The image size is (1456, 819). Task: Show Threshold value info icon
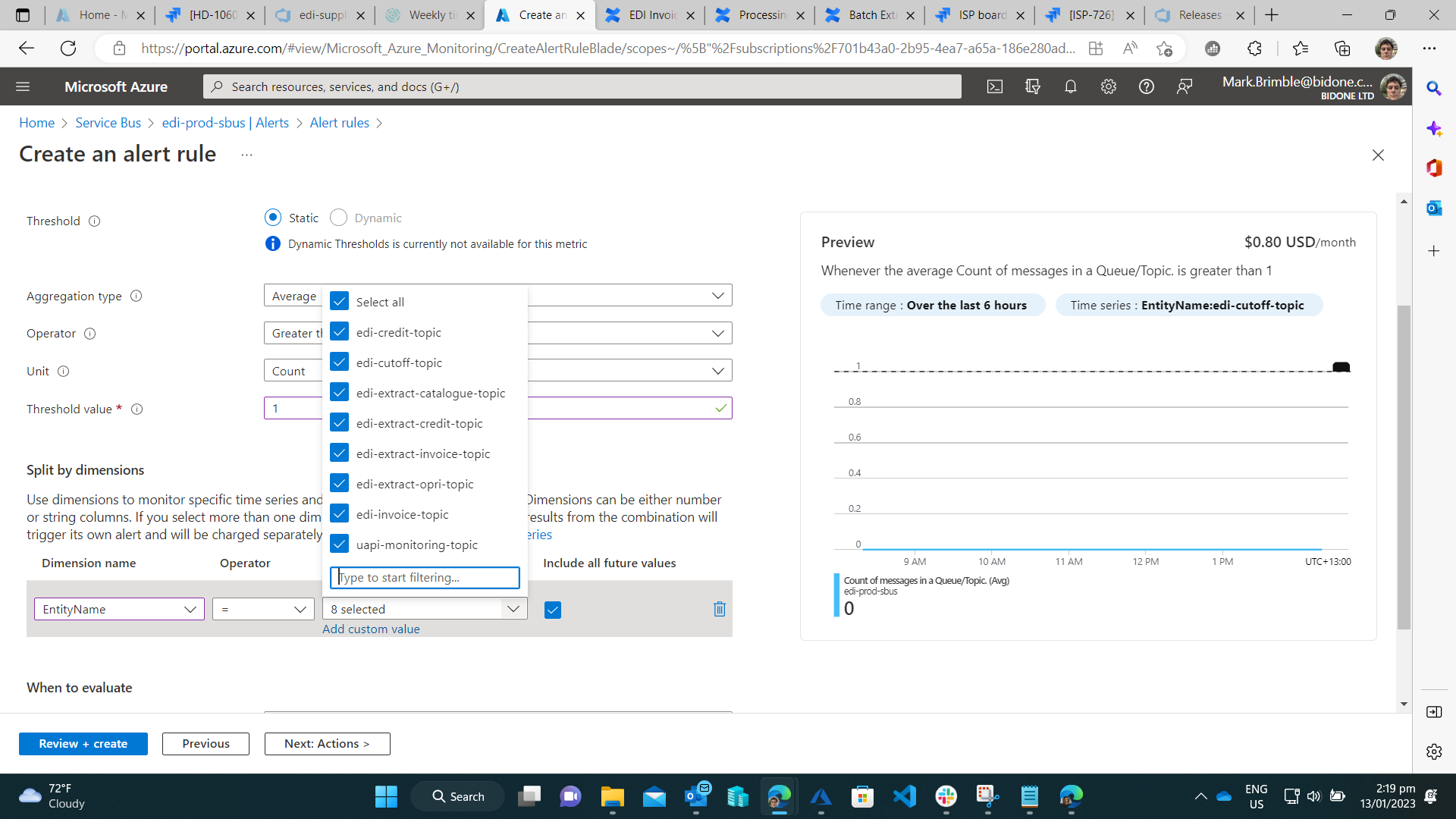click(137, 409)
